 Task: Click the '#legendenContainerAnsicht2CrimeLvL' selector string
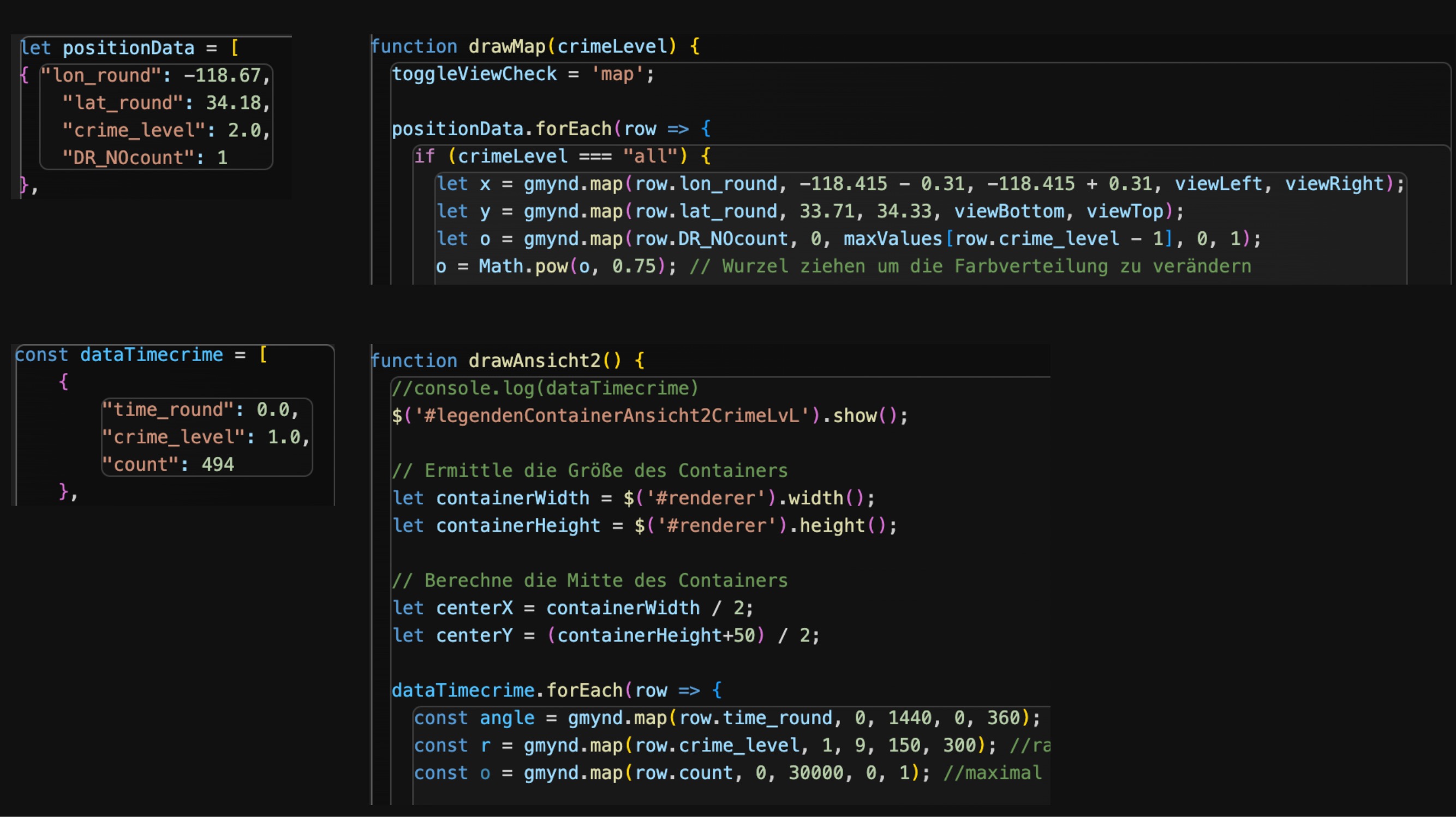coord(612,416)
